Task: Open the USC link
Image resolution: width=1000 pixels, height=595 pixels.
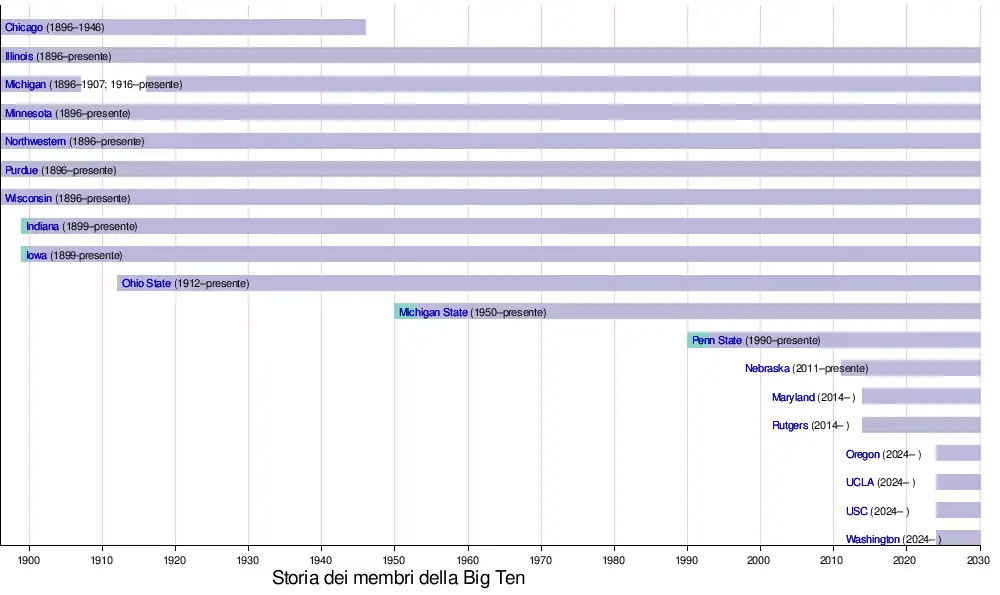Action: 857,511
